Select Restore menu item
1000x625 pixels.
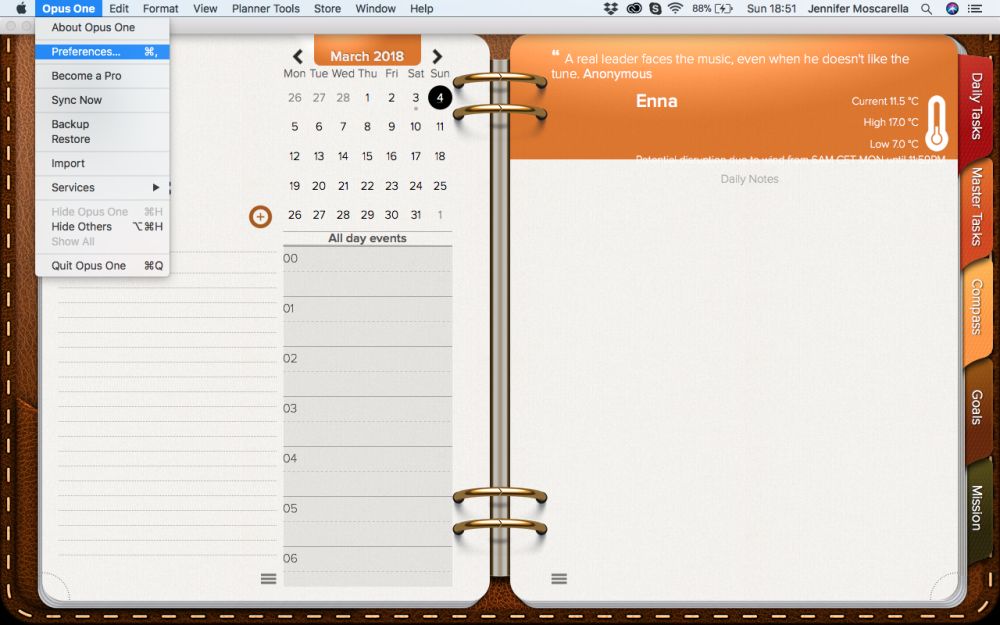(x=102, y=139)
